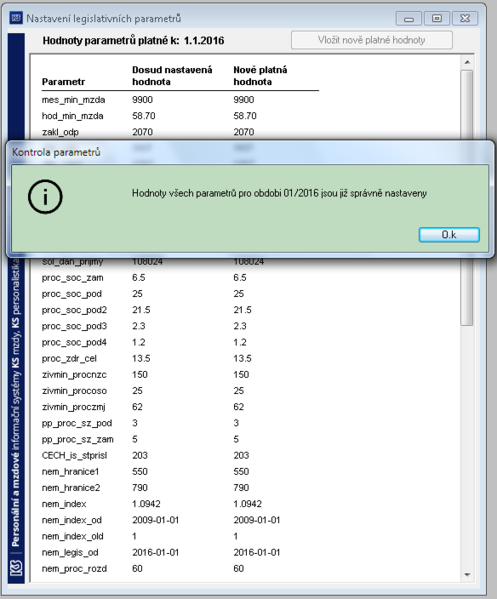Click the nem_legis_od parameter name
Screen dimensions: 497x599
click(70, 552)
